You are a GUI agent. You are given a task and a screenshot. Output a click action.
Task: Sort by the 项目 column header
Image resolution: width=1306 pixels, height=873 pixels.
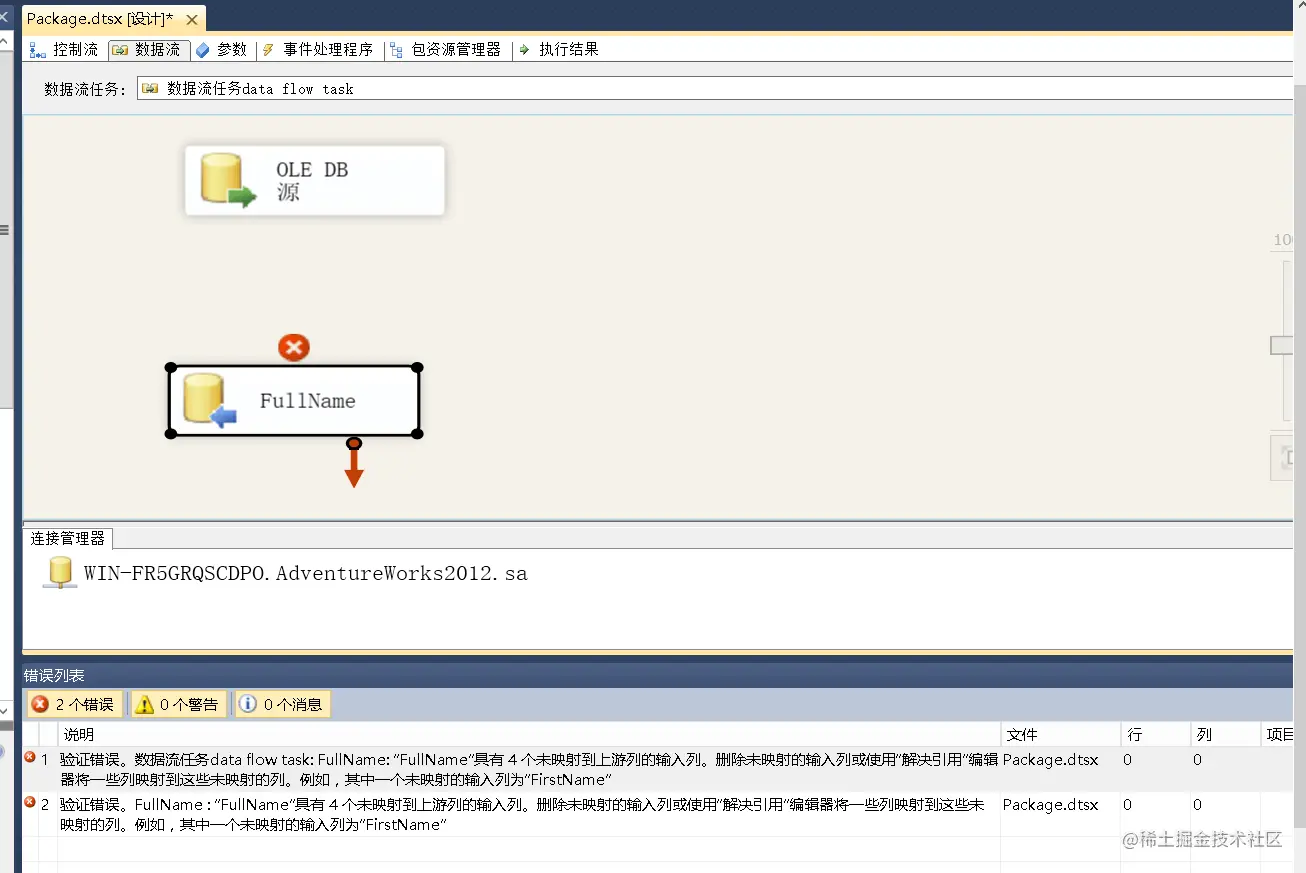1279,734
